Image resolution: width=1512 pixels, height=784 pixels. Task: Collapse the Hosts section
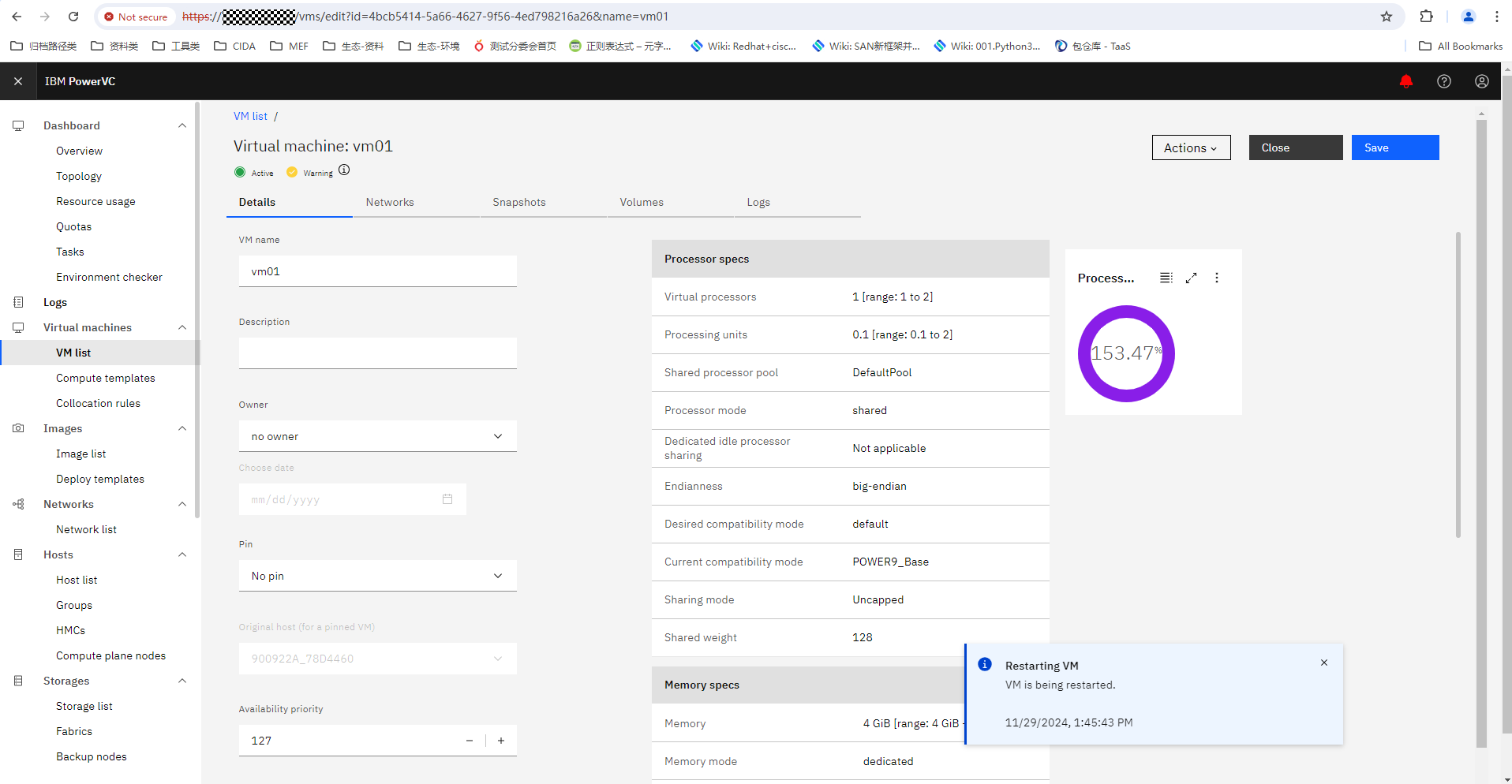tap(182, 554)
